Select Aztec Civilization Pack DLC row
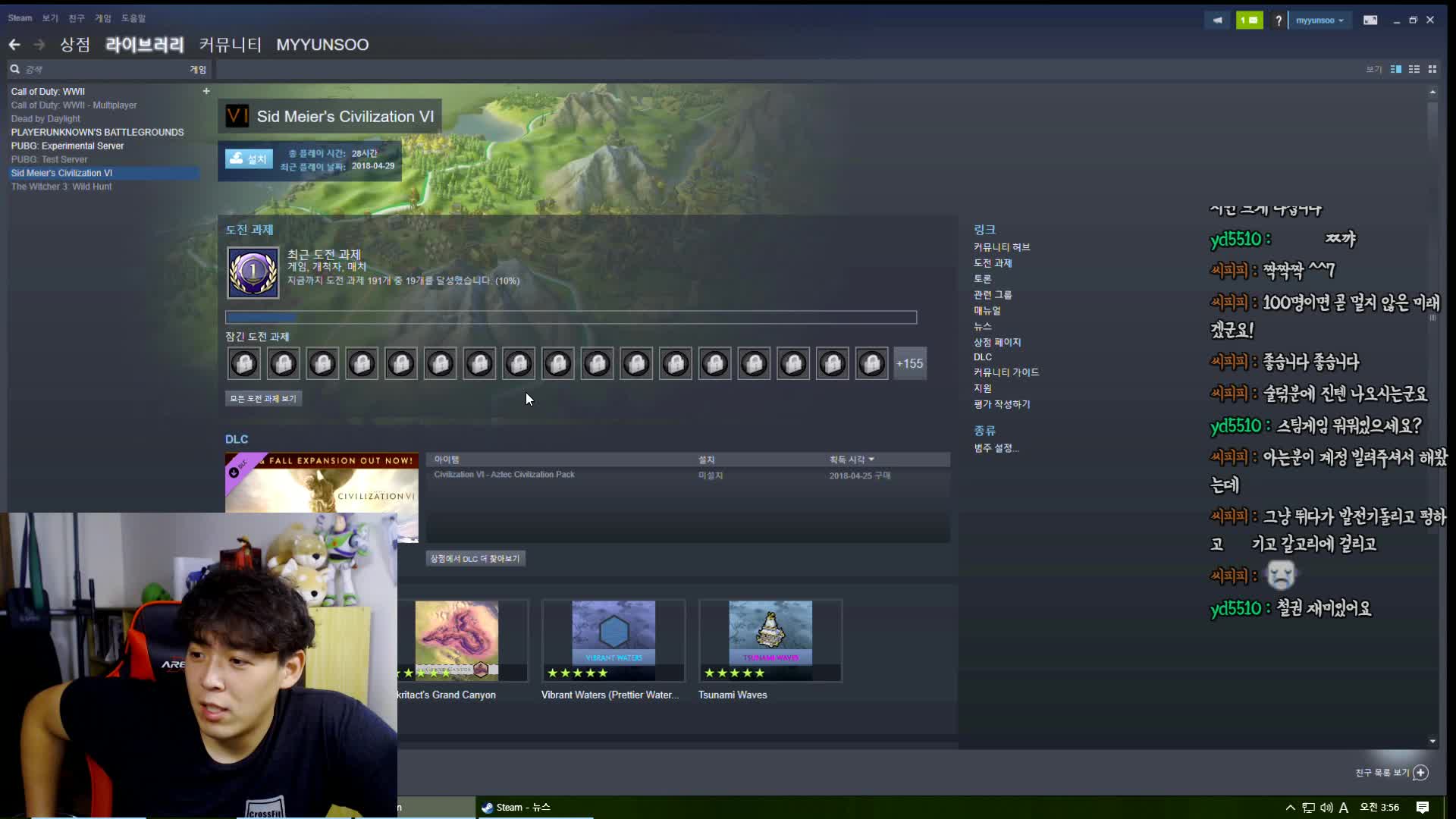This screenshot has height=819, width=1456. [688, 475]
